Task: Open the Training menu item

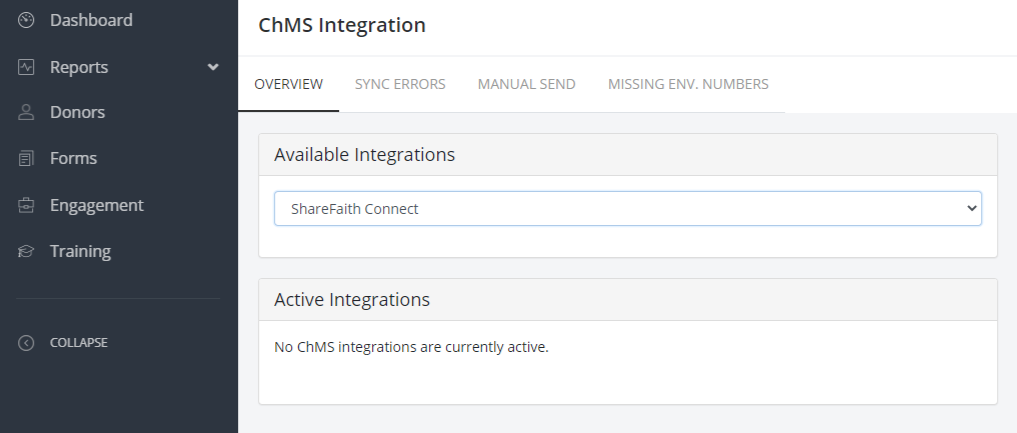Action: [80, 252]
